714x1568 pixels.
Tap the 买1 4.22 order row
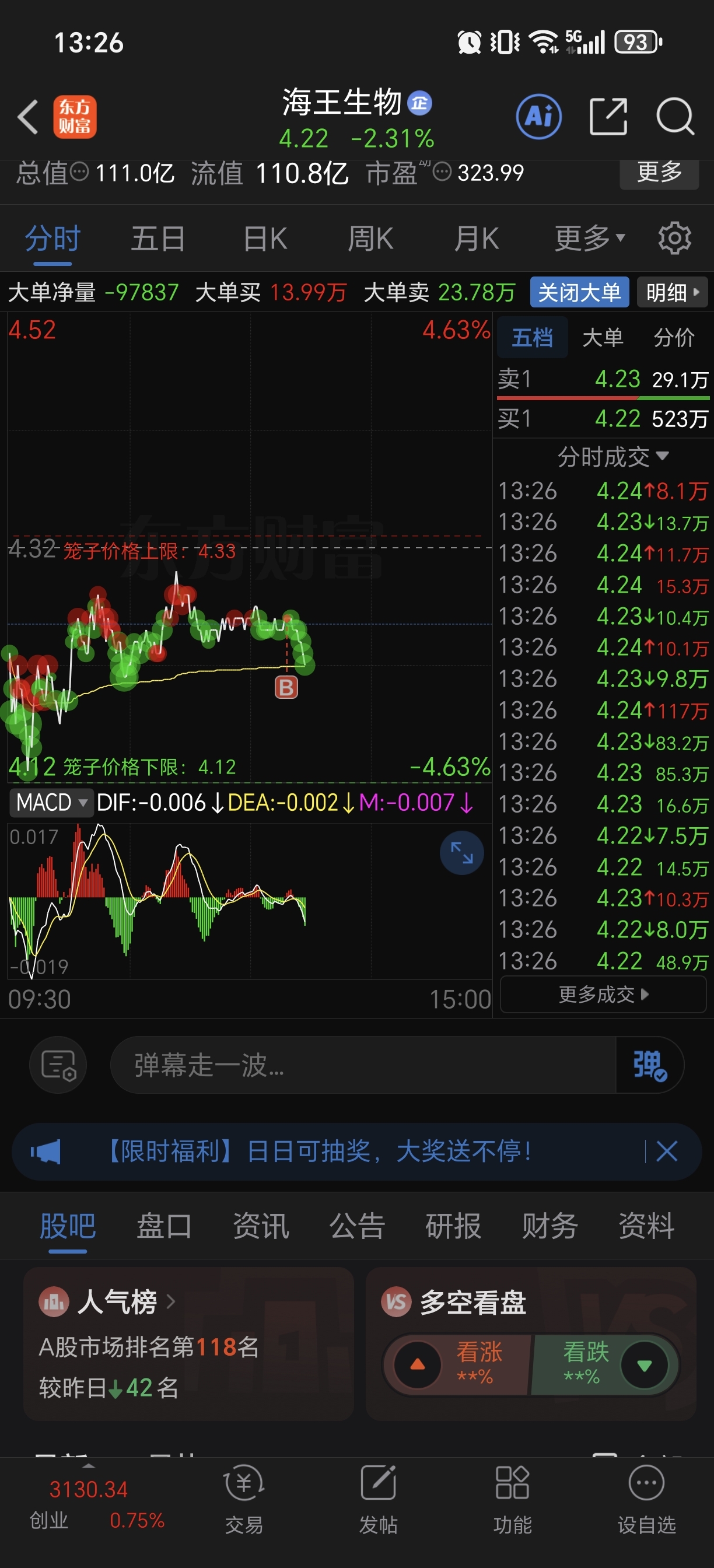(603, 418)
